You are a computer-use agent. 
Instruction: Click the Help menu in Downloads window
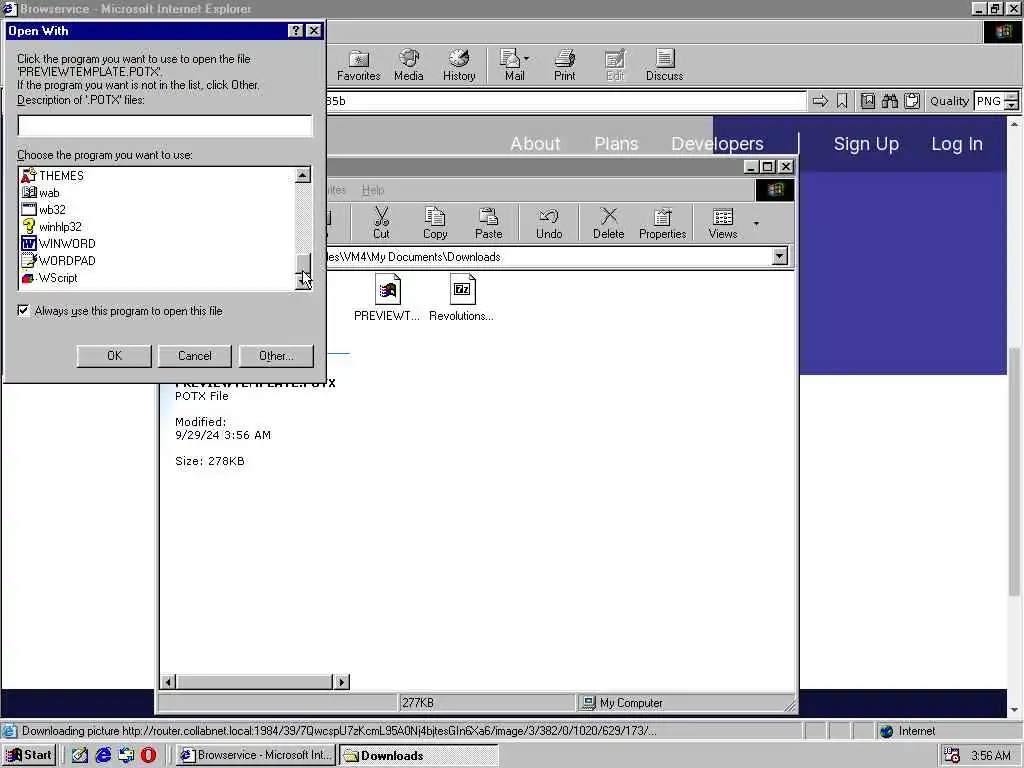pyautogui.click(x=373, y=190)
